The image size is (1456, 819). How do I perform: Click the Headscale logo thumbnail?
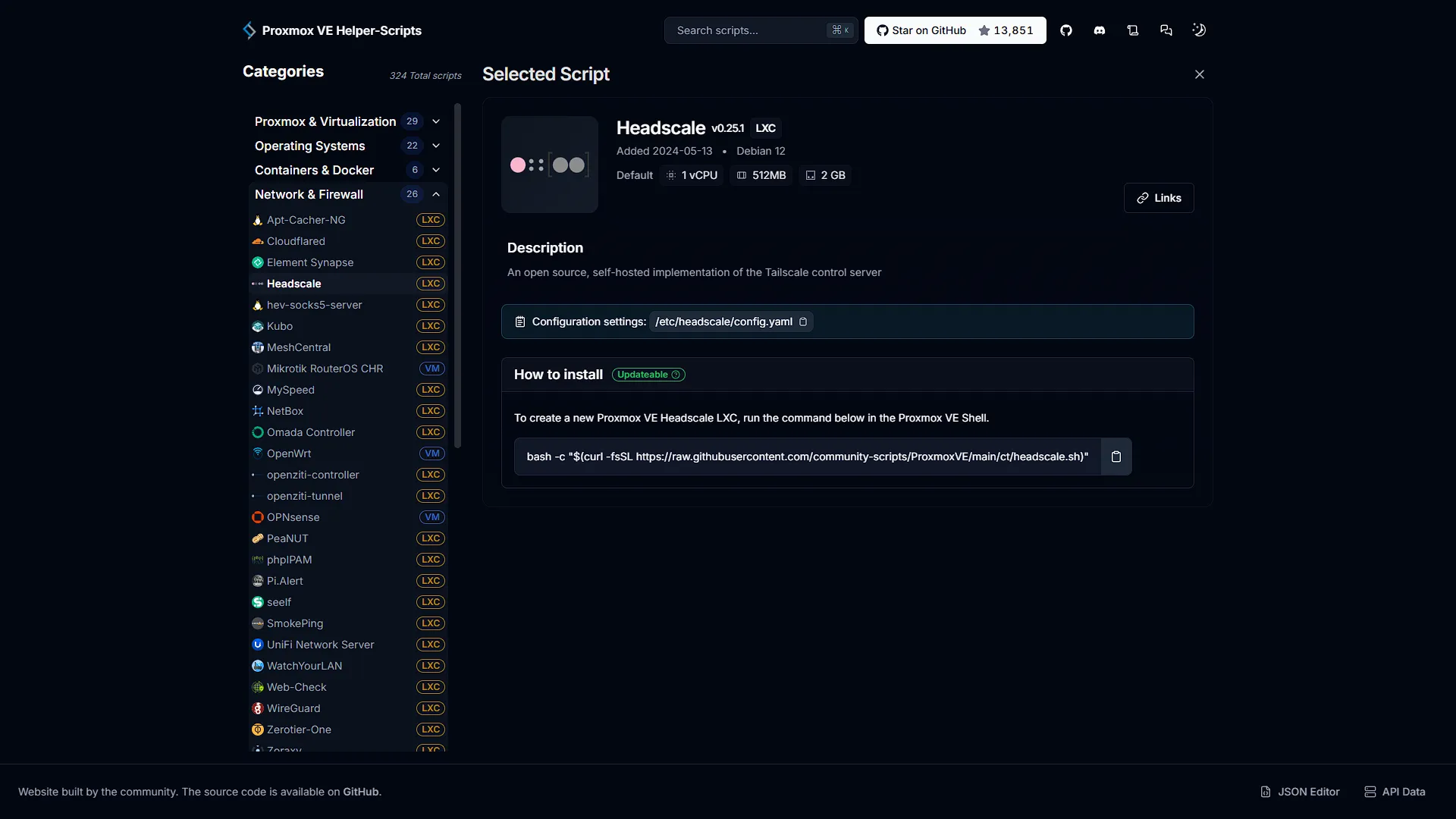550,165
